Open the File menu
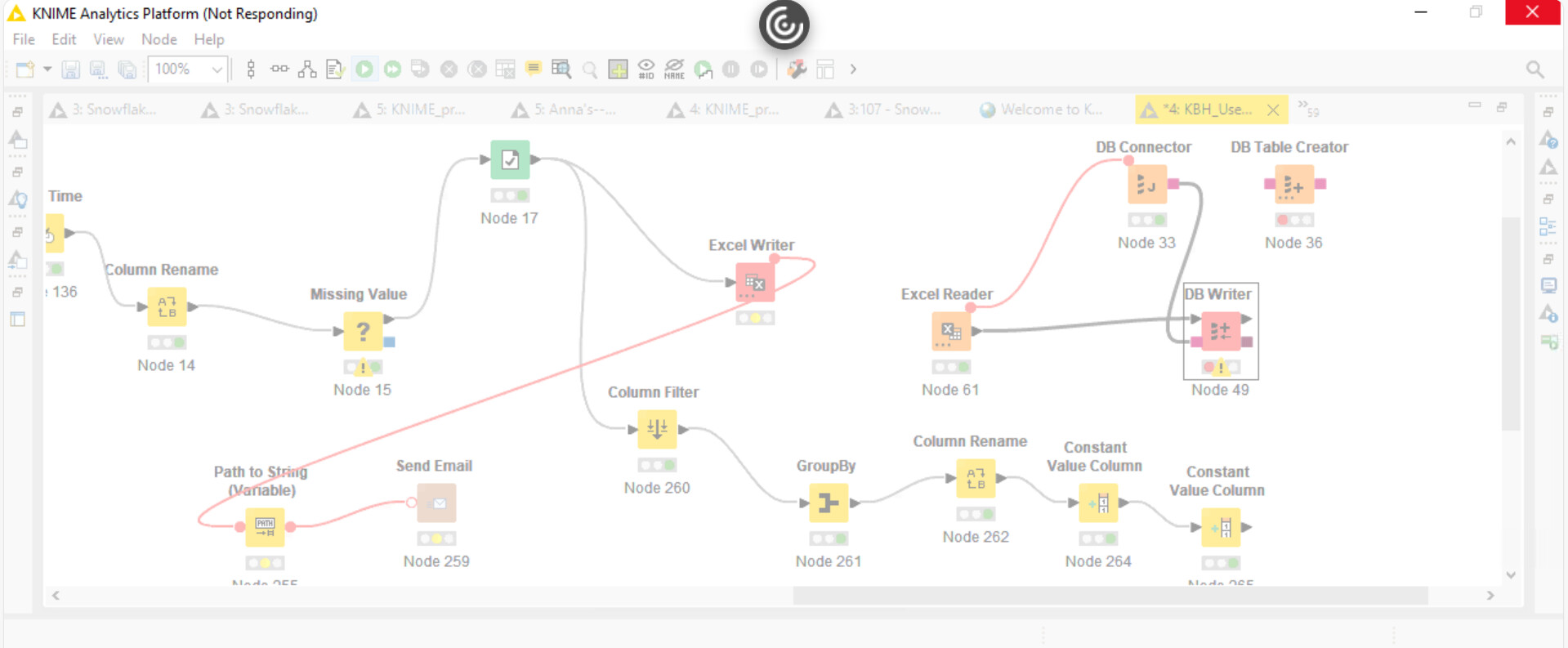The width and height of the screenshot is (1568, 648). pyautogui.click(x=24, y=39)
